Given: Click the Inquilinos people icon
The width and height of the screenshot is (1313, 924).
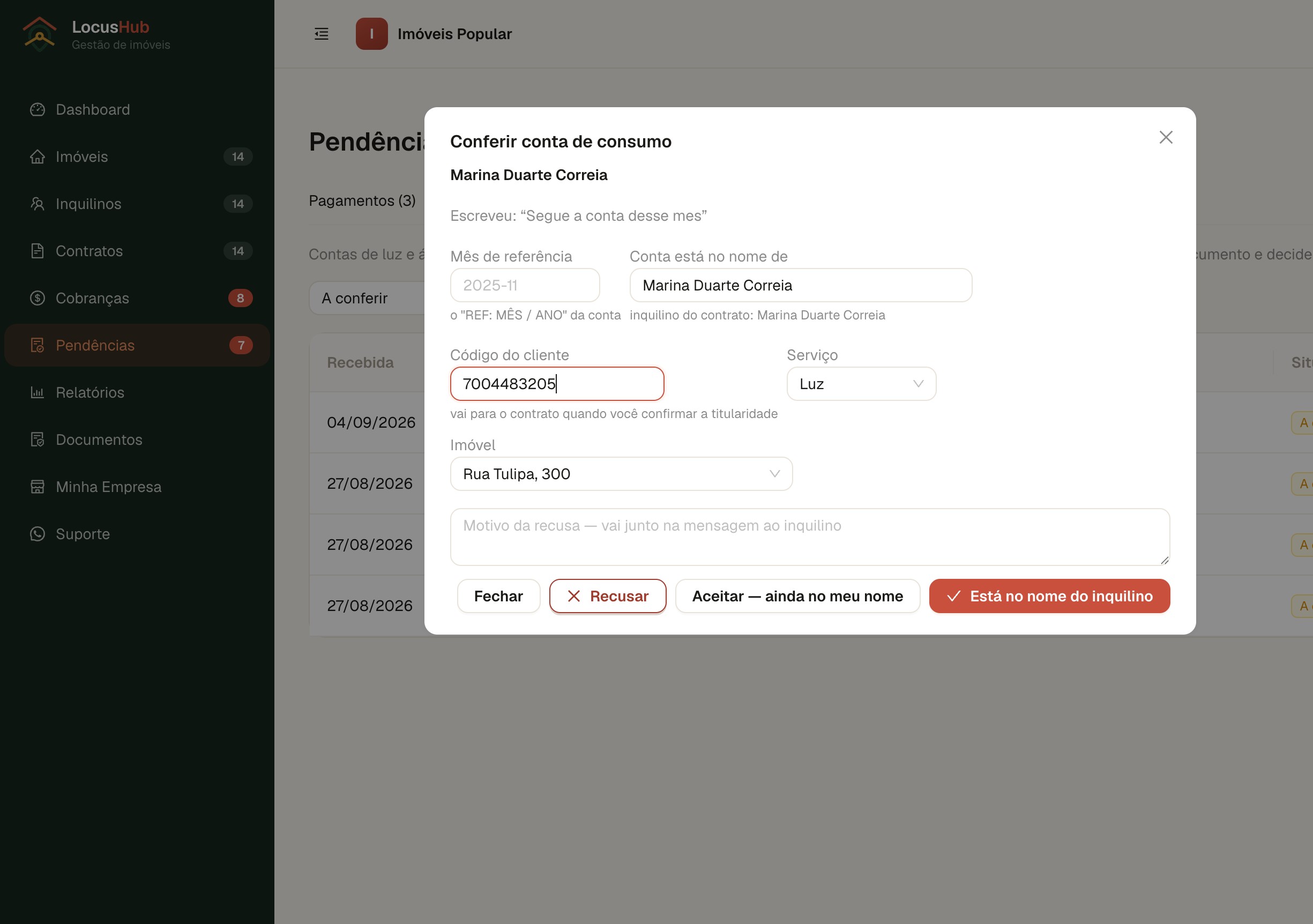Looking at the screenshot, I should [x=37, y=204].
